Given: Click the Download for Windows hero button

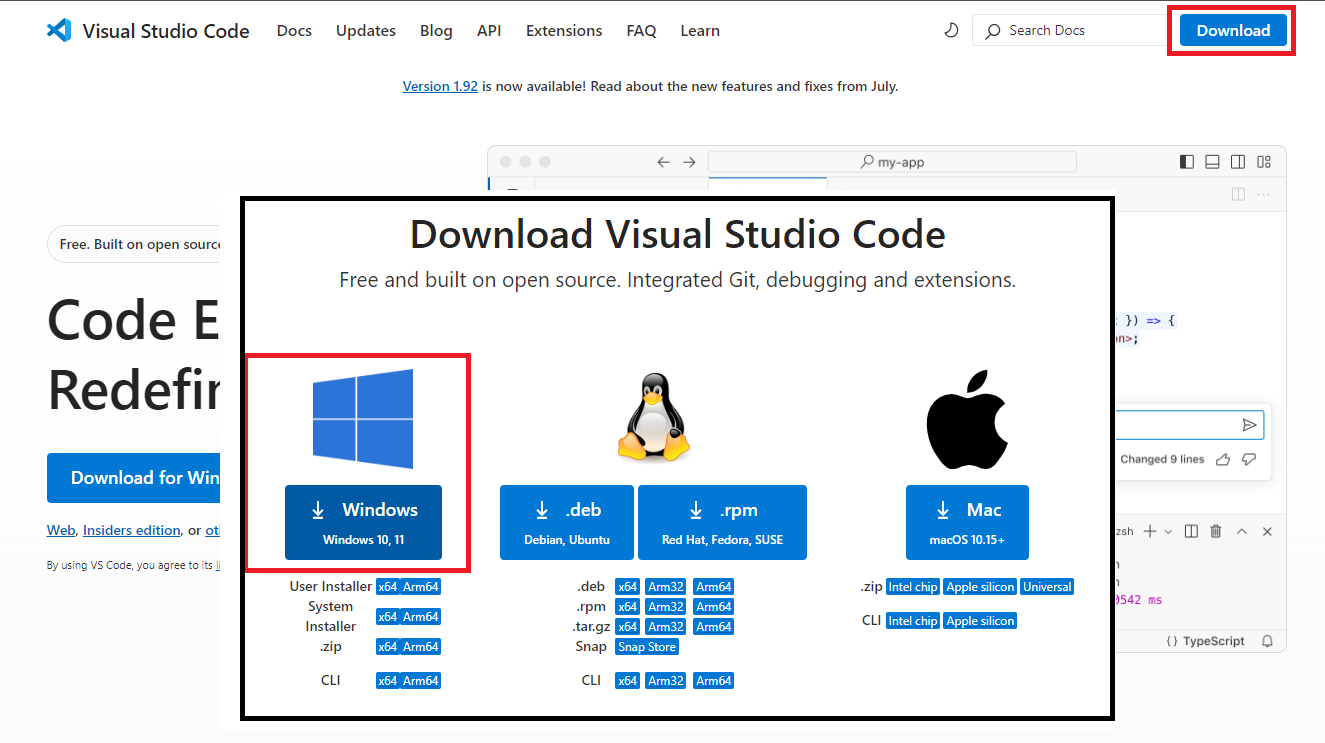Looking at the screenshot, I should (134, 478).
